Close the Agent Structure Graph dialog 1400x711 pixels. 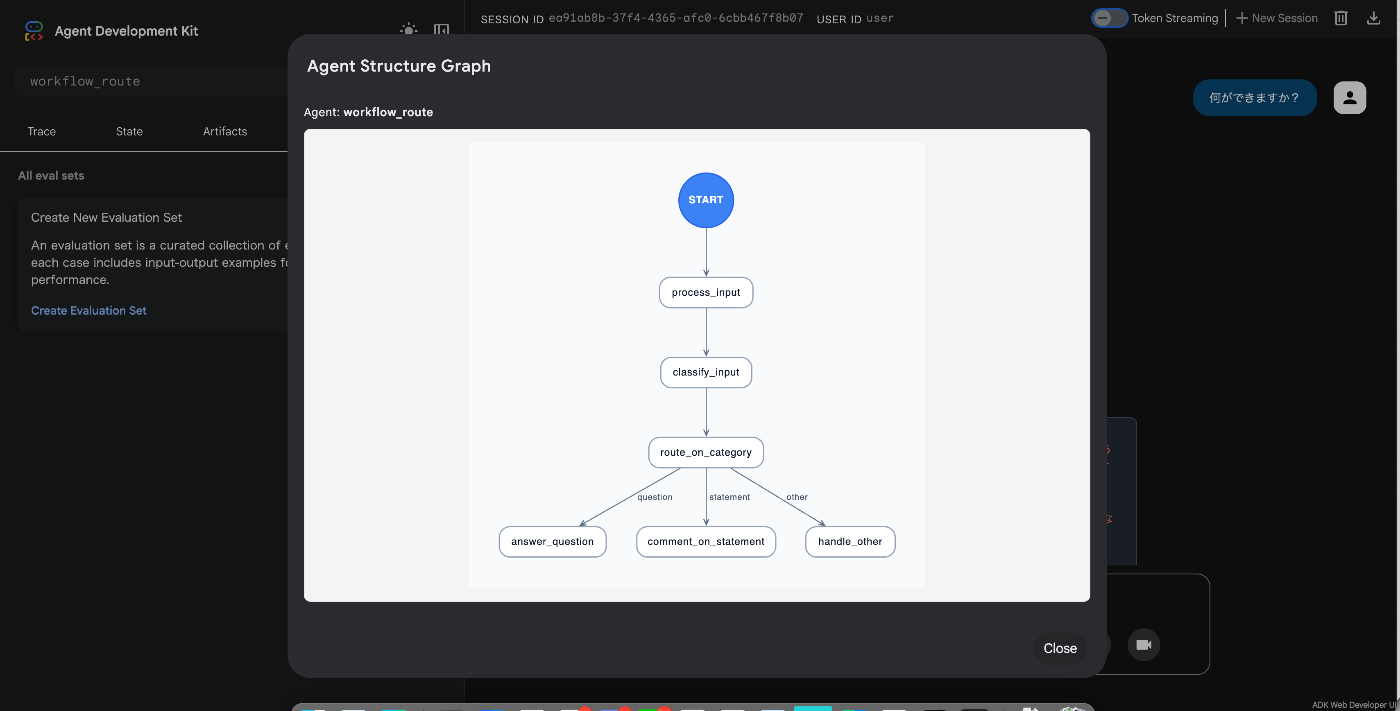pos(1060,648)
